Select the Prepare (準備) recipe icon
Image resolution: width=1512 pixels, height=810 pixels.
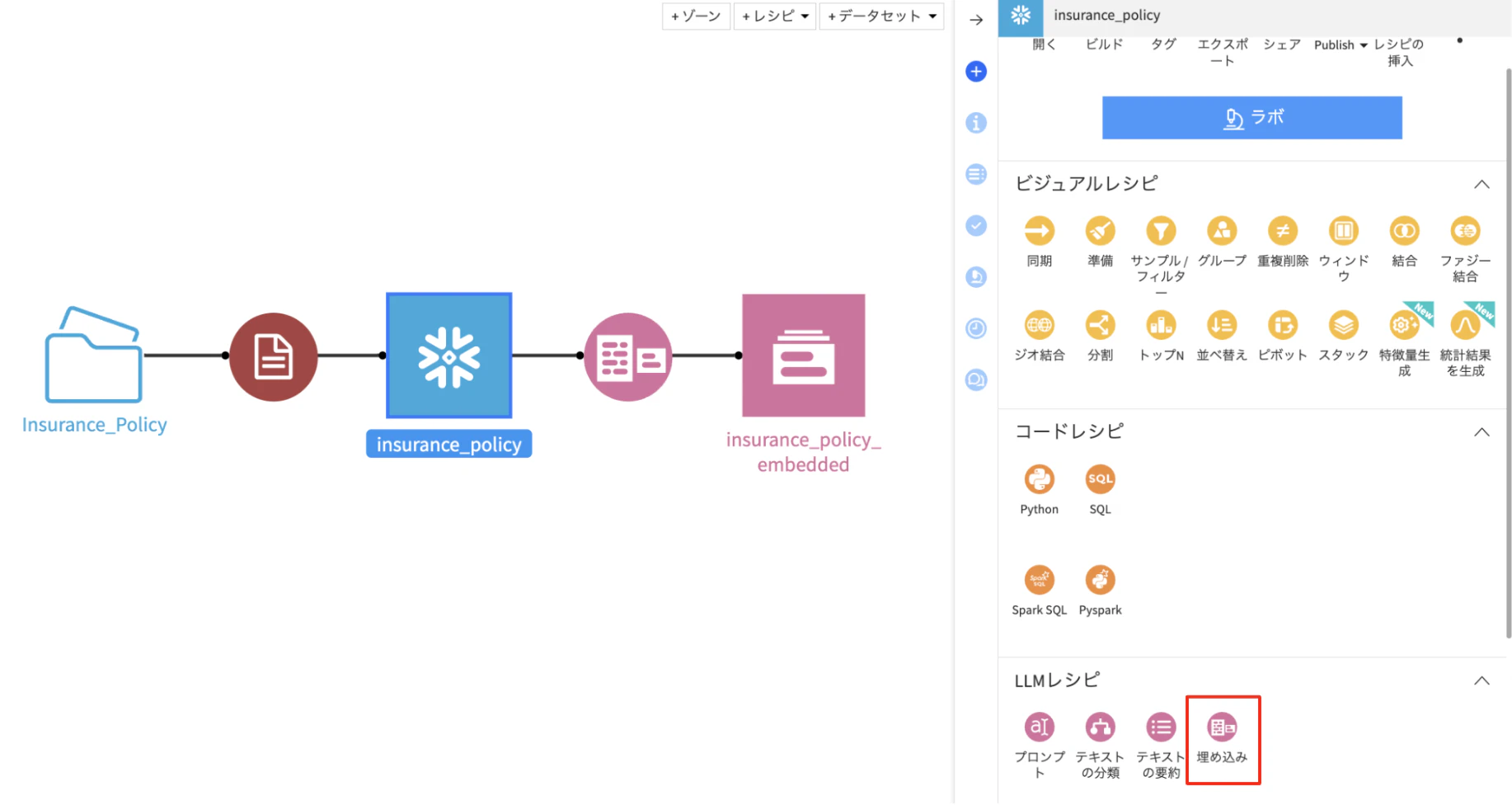(x=1100, y=231)
